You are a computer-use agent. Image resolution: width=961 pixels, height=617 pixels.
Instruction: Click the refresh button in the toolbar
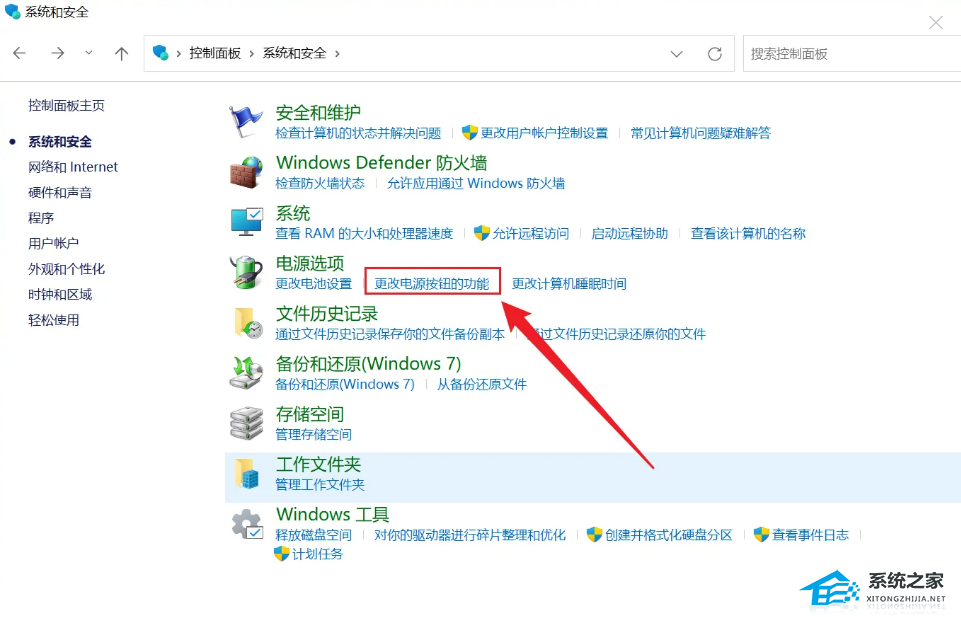[x=714, y=53]
